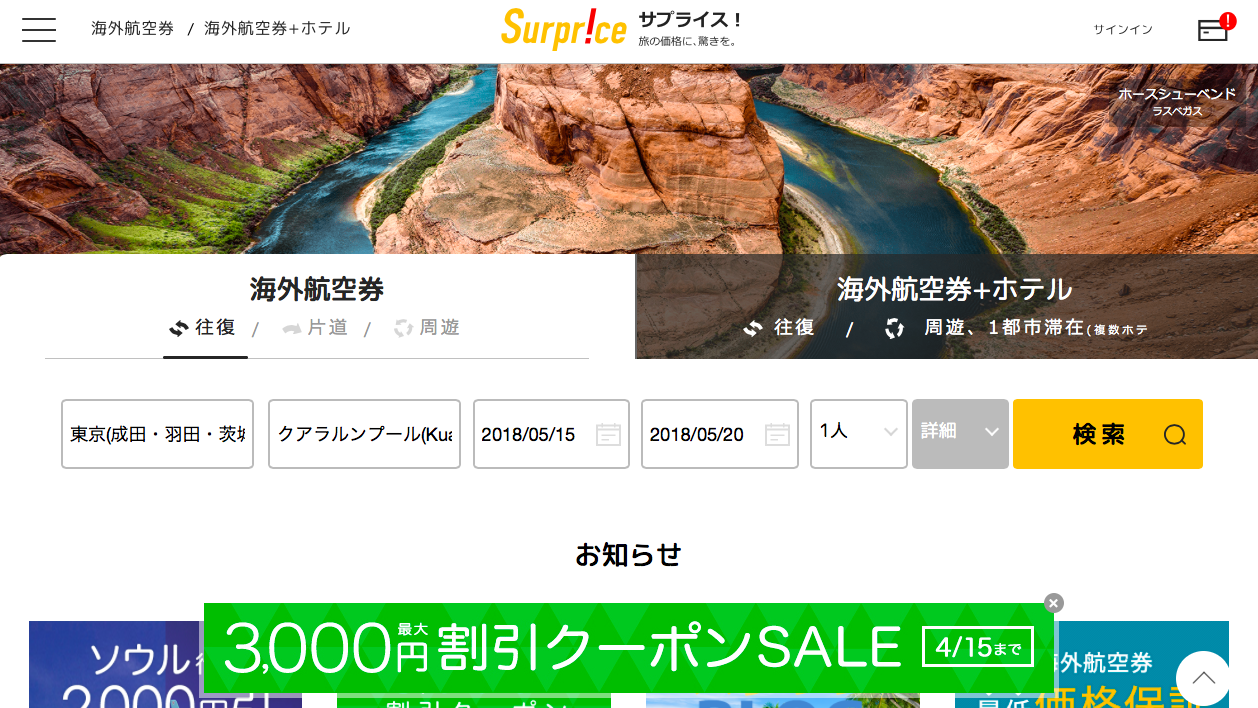The image size is (1258, 708).
Task: Switch to the 海外航空券+ホテル tab
Action: click(954, 290)
